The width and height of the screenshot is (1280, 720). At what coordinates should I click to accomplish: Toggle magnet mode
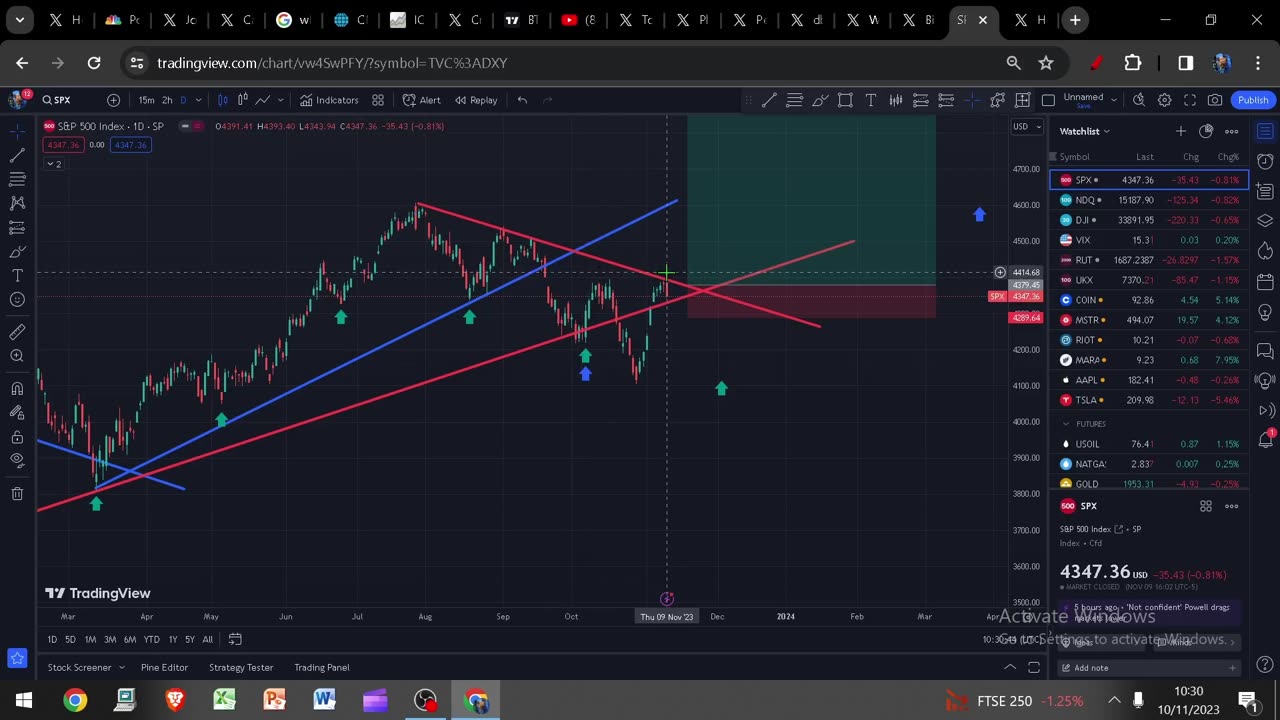point(17,388)
